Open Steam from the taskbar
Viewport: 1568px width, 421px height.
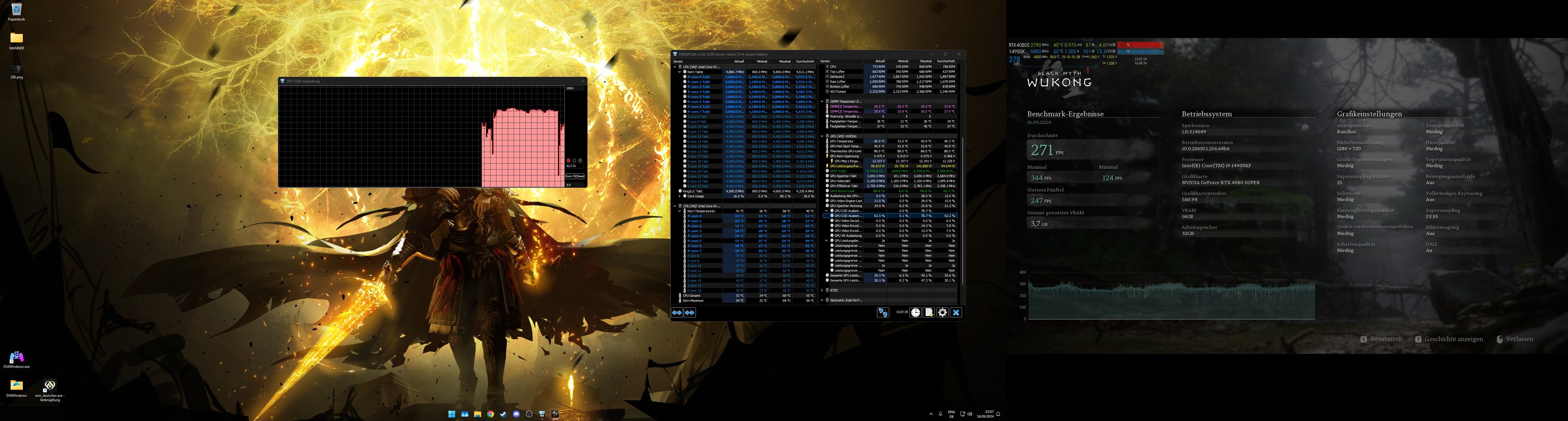pyautogui.click(x=503, y=414)
